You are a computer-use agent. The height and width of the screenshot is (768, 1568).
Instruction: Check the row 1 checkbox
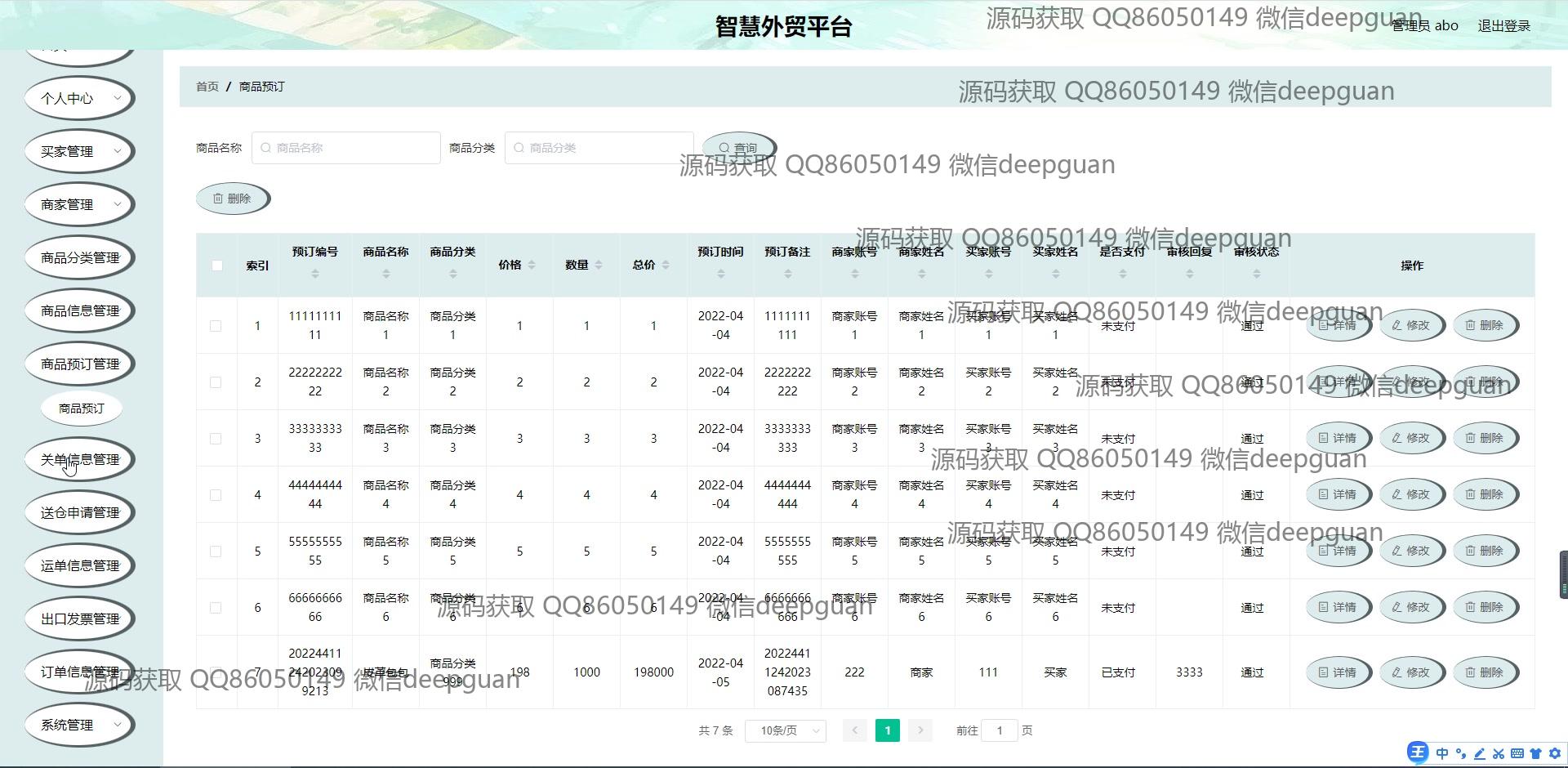tap(216, 326)
